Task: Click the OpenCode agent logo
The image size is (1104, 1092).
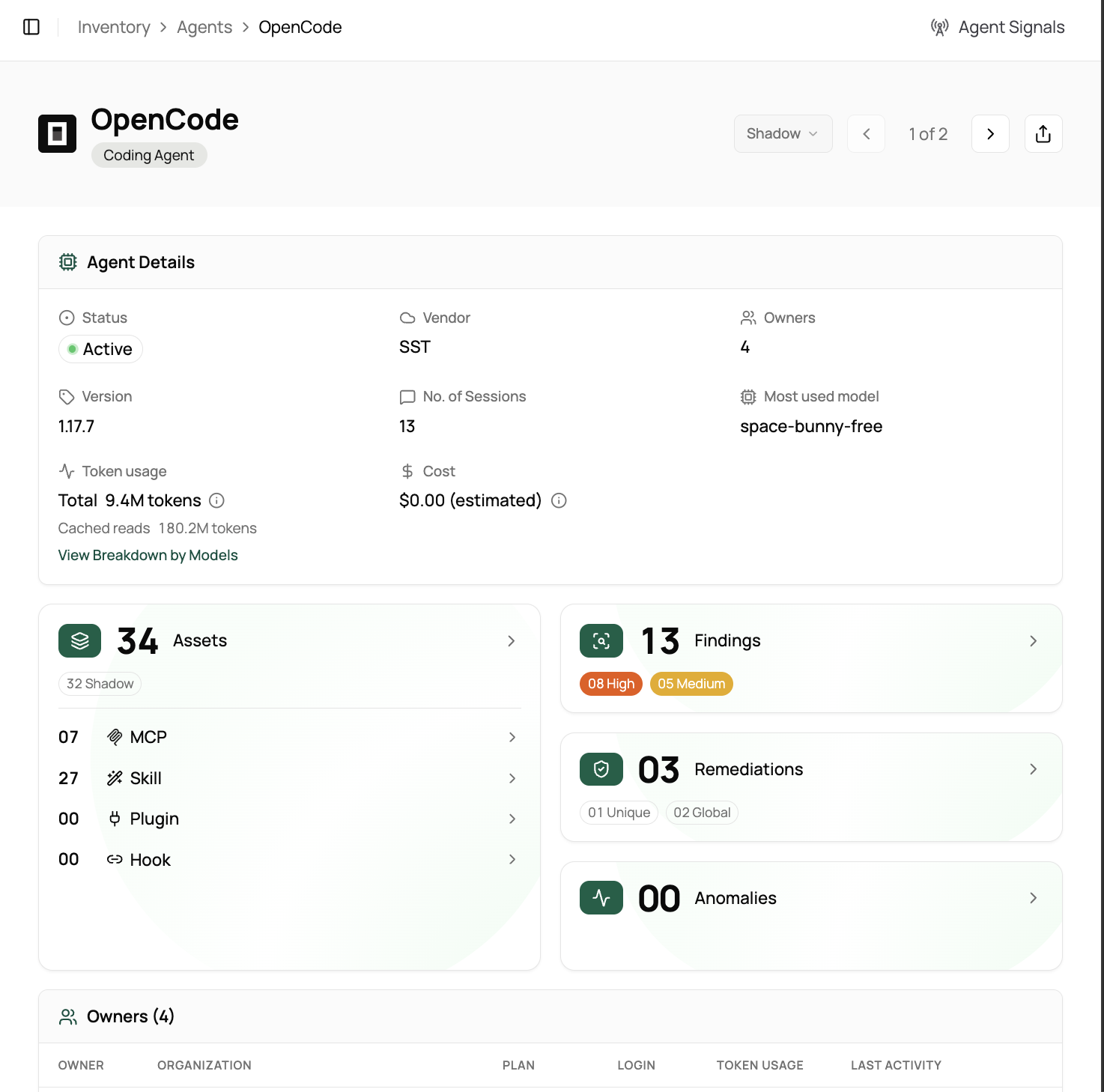Action: click(57, 133)
